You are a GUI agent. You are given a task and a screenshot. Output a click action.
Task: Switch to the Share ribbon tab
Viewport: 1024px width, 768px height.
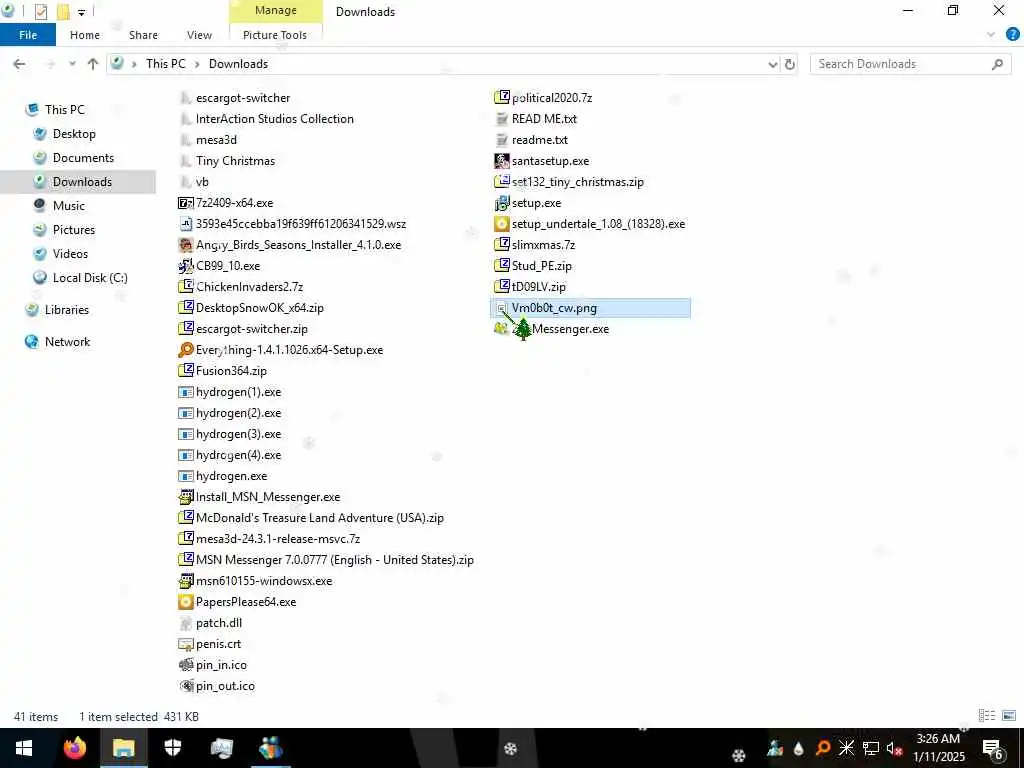tap(143, 35)
